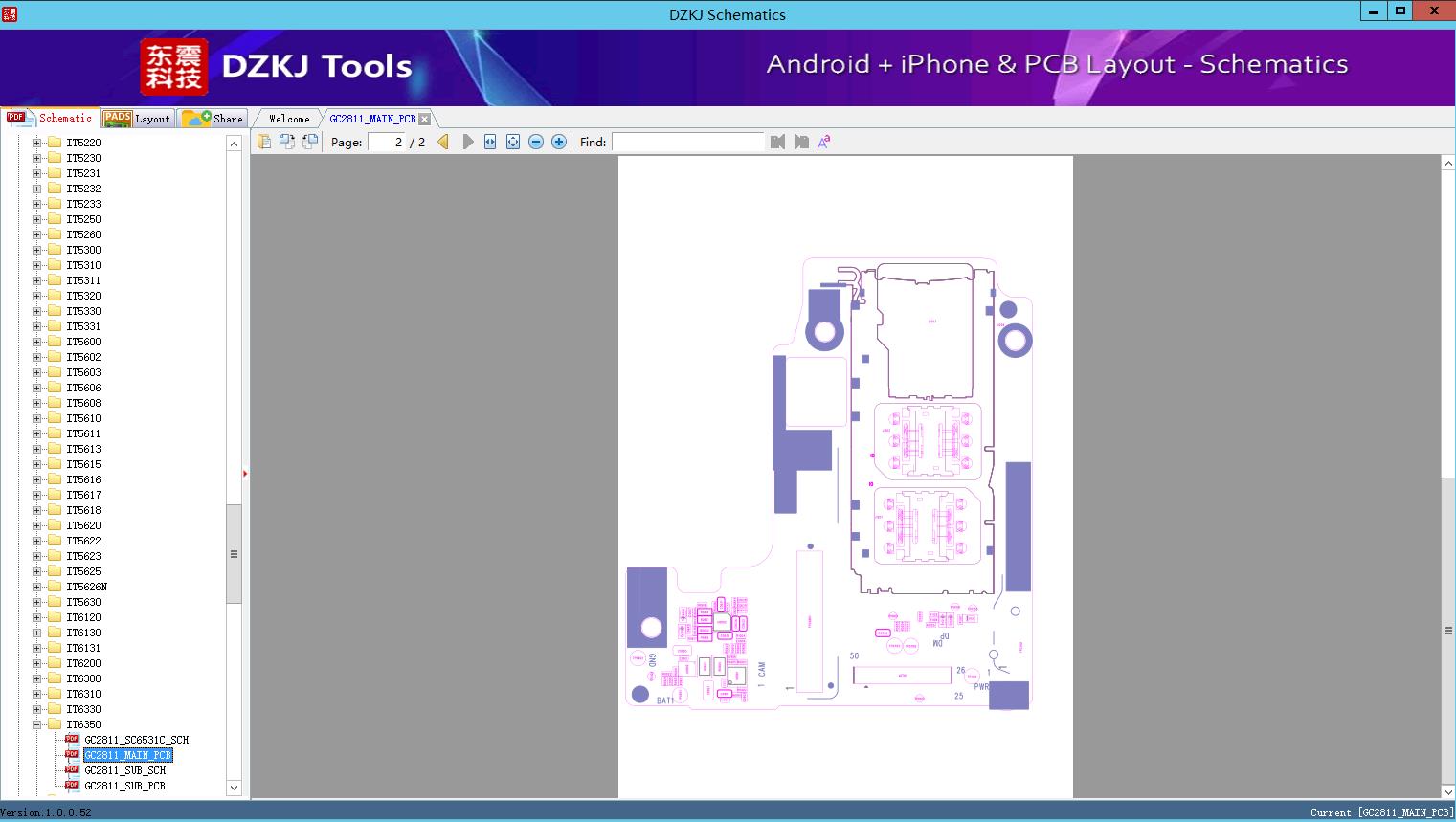Image resolution: width=1456 pixels, height=822 pixels.
Task: Minimize the DZKJ Schematics window
Action: point(1374,11)
